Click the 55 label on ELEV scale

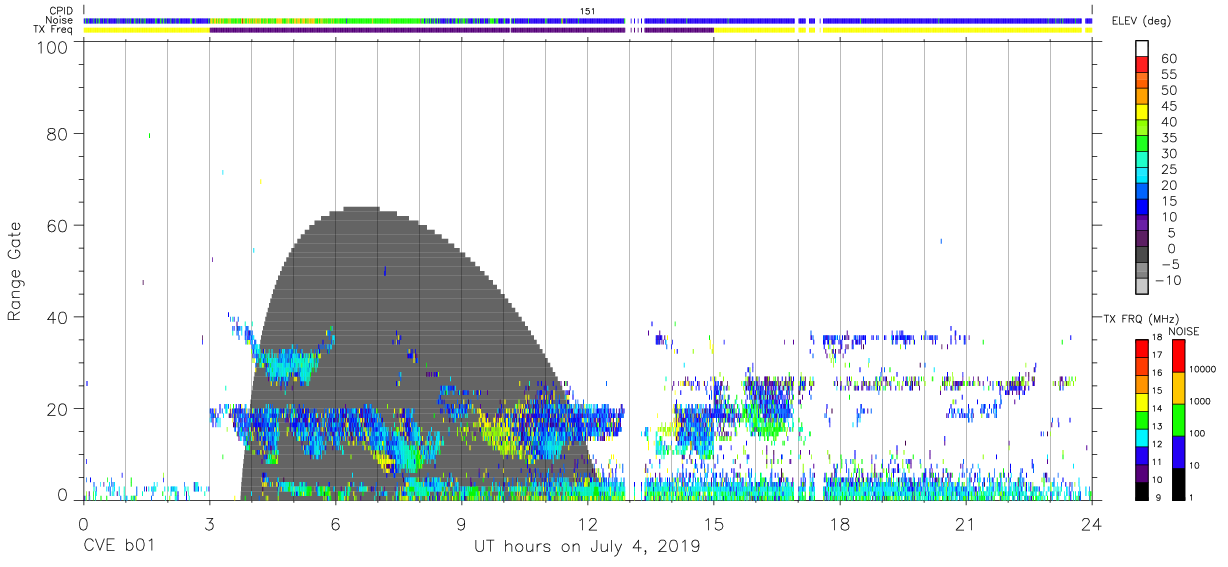point(1169,75)
